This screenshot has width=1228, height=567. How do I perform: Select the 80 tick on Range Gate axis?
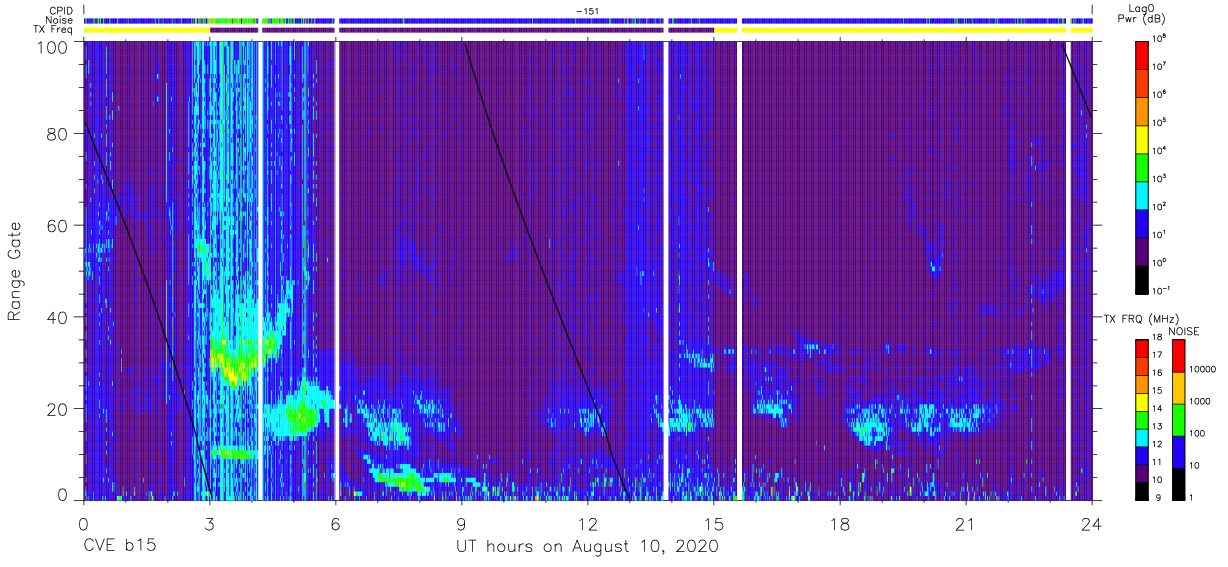pos(58,133)
